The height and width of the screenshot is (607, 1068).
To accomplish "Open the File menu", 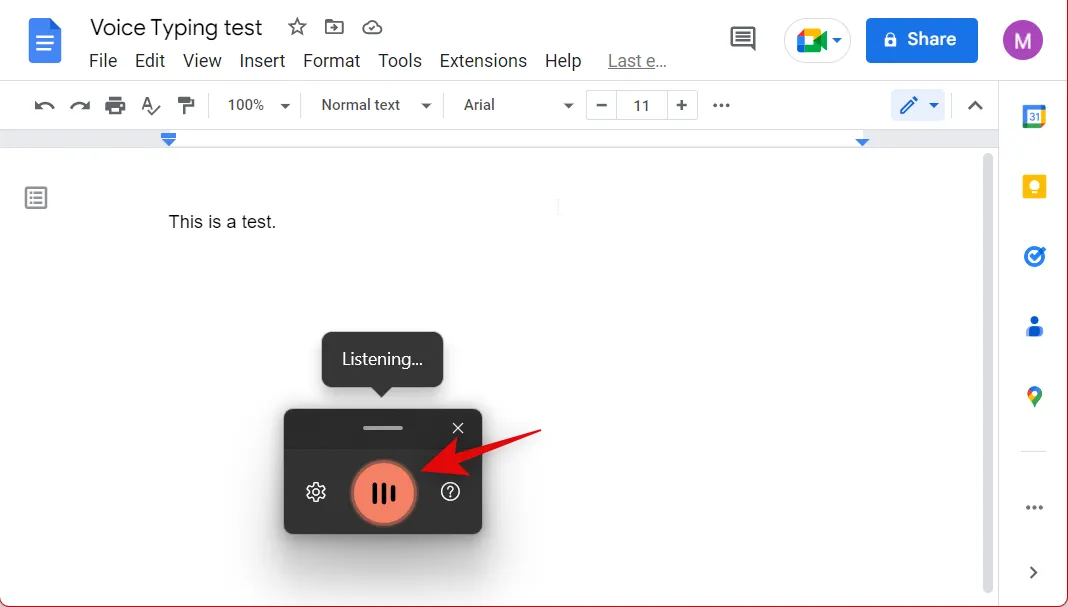I will [103, 61].
